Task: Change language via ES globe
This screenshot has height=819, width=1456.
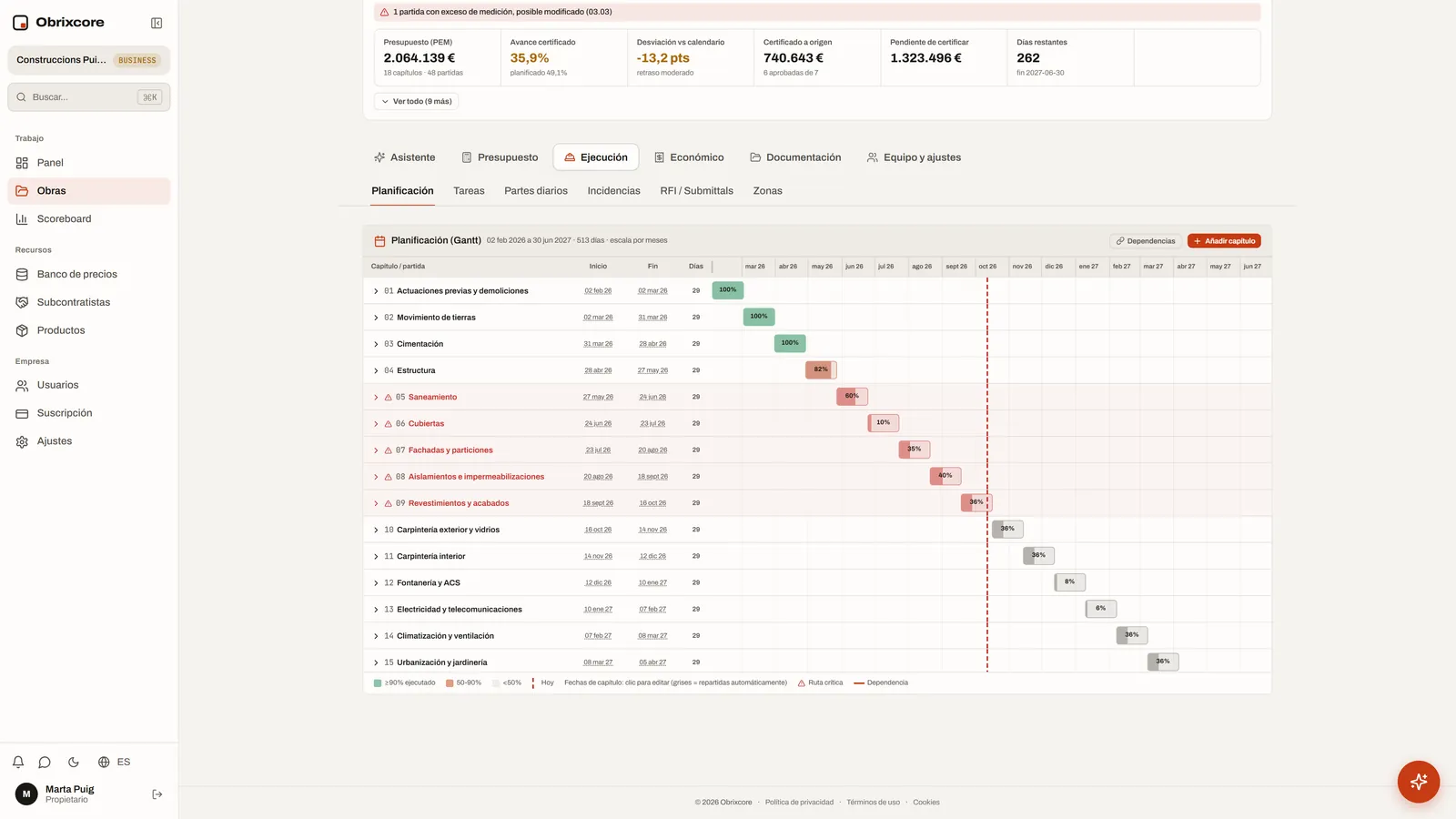Action: (x=115, y=763)
